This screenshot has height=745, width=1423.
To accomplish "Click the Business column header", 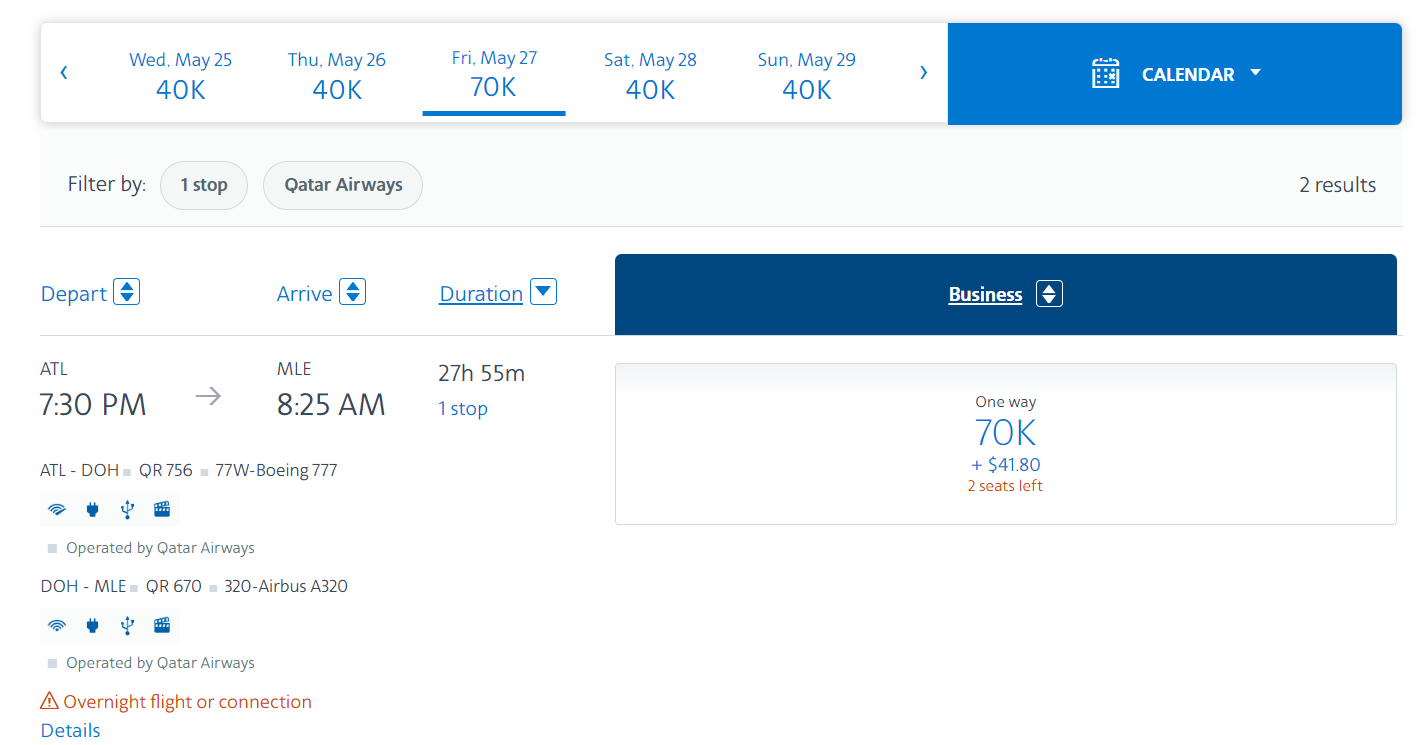I will point(985,294).
